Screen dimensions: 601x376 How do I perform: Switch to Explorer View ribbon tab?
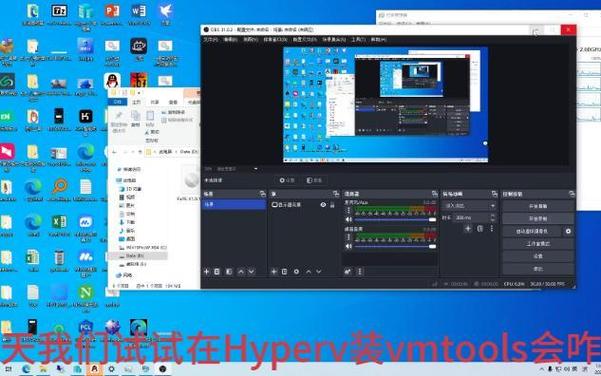173,102
